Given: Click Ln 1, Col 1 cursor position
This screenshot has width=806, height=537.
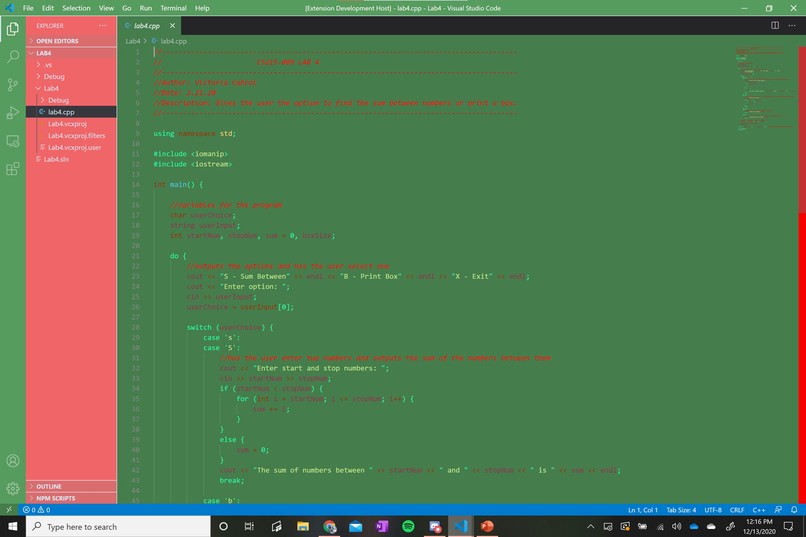Looking at the screenshot, I should click(x=643, y=510).
